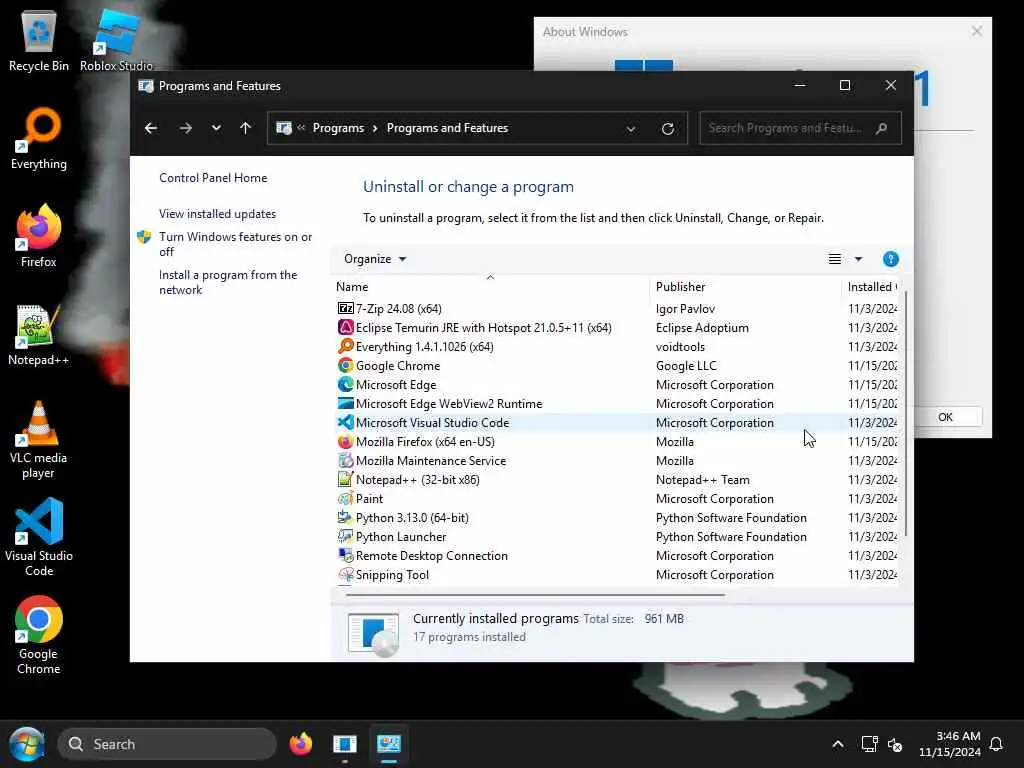Click the taskbar Search box
The image size is (1024, 768).
[x=167, y=744]
